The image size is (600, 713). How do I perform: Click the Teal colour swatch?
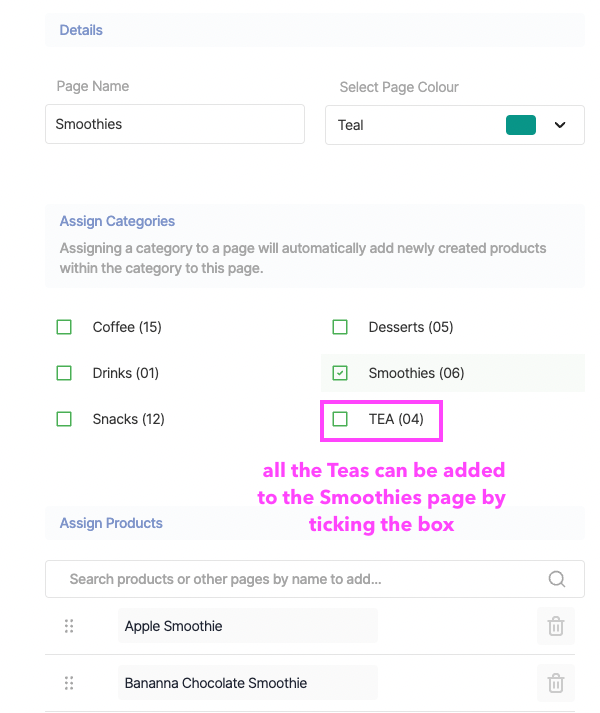pyautogui.click(x=521, y=125)
